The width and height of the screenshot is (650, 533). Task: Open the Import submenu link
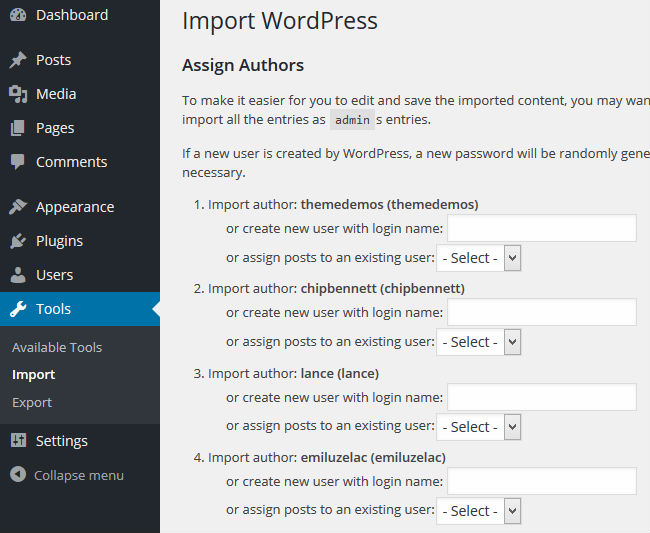[x=34, y=375]
